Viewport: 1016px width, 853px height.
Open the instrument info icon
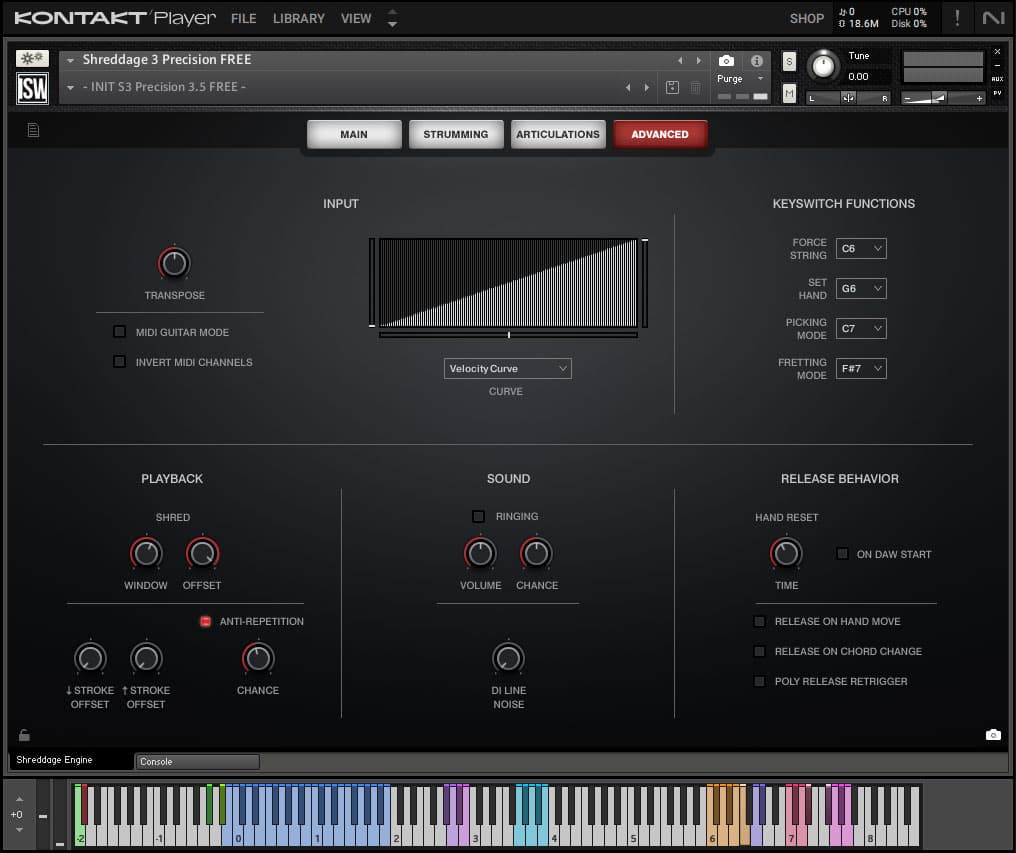click(757, 61)
